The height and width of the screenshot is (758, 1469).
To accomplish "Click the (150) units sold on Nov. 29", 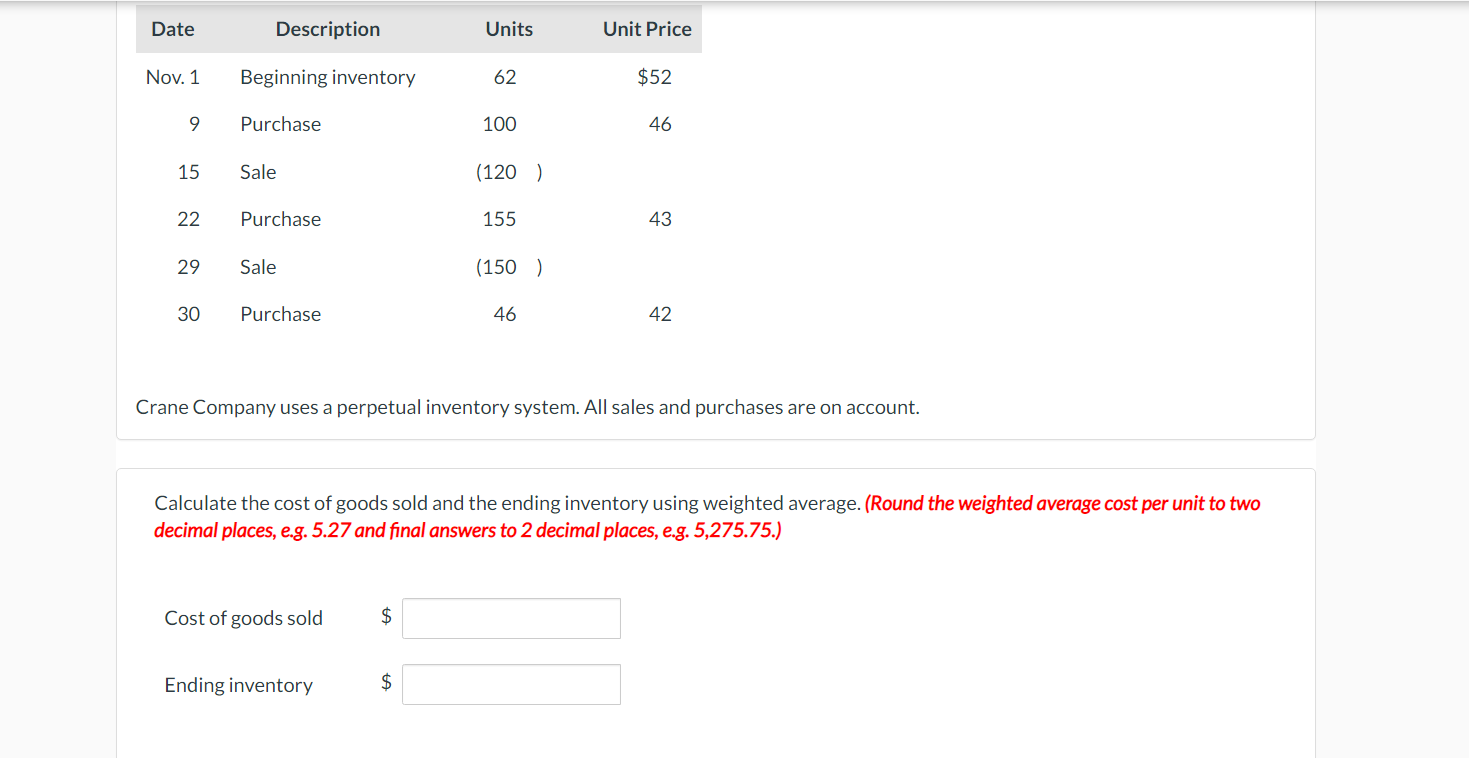I will click(x=506, y=266).
